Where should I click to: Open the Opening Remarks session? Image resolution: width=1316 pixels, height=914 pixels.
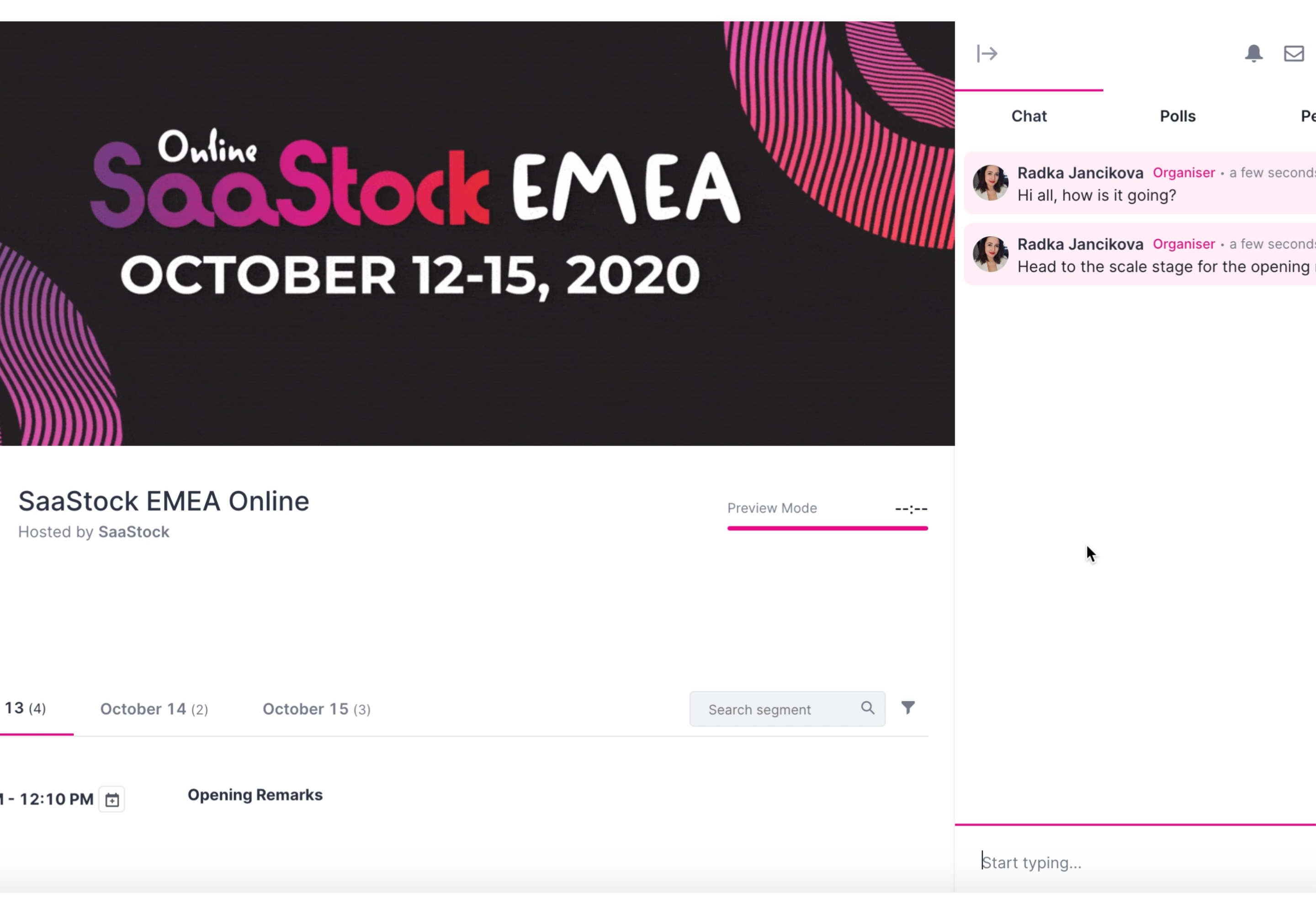point(255,795)
